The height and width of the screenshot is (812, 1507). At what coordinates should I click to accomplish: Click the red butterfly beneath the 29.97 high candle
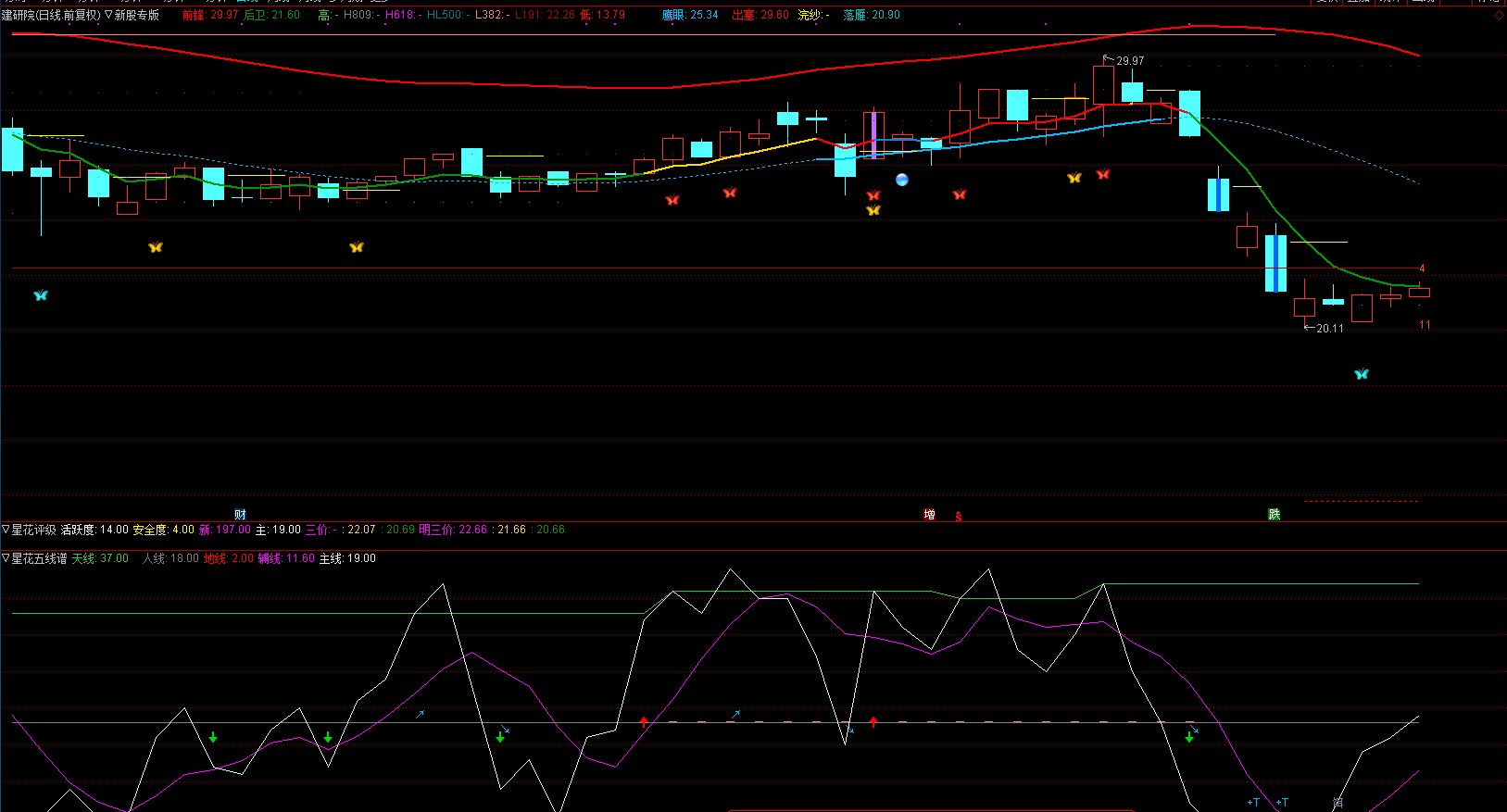(x=1103, y=174)
